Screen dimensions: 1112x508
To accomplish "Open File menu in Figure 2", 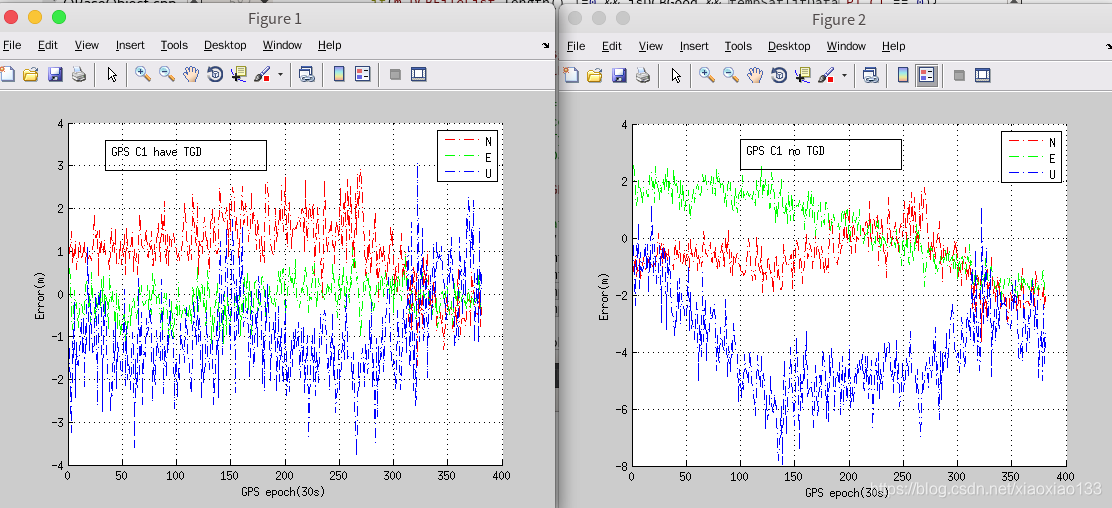I will coord(576,45).
